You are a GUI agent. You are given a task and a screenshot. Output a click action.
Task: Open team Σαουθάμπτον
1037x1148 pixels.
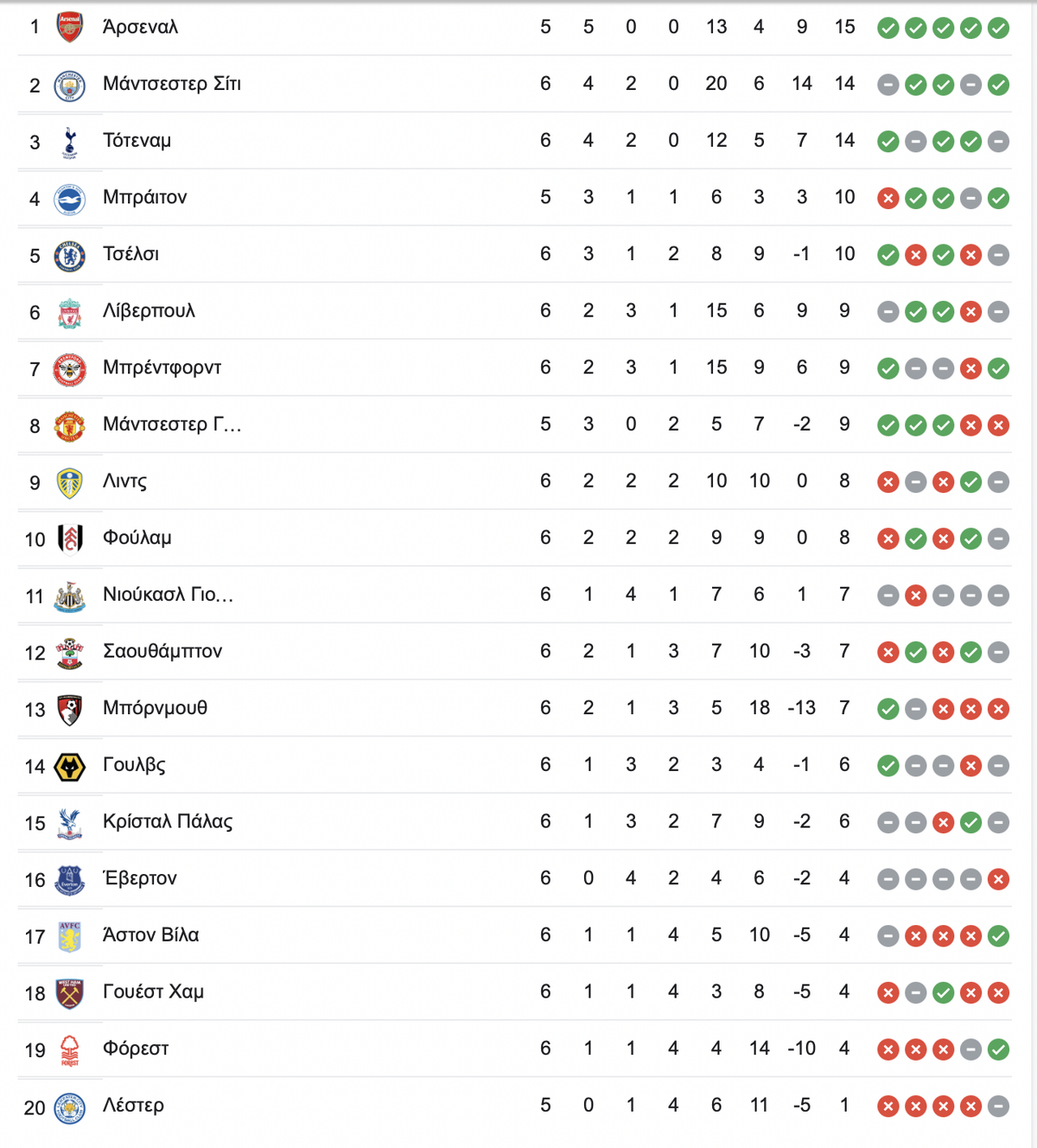pos(162,651)
